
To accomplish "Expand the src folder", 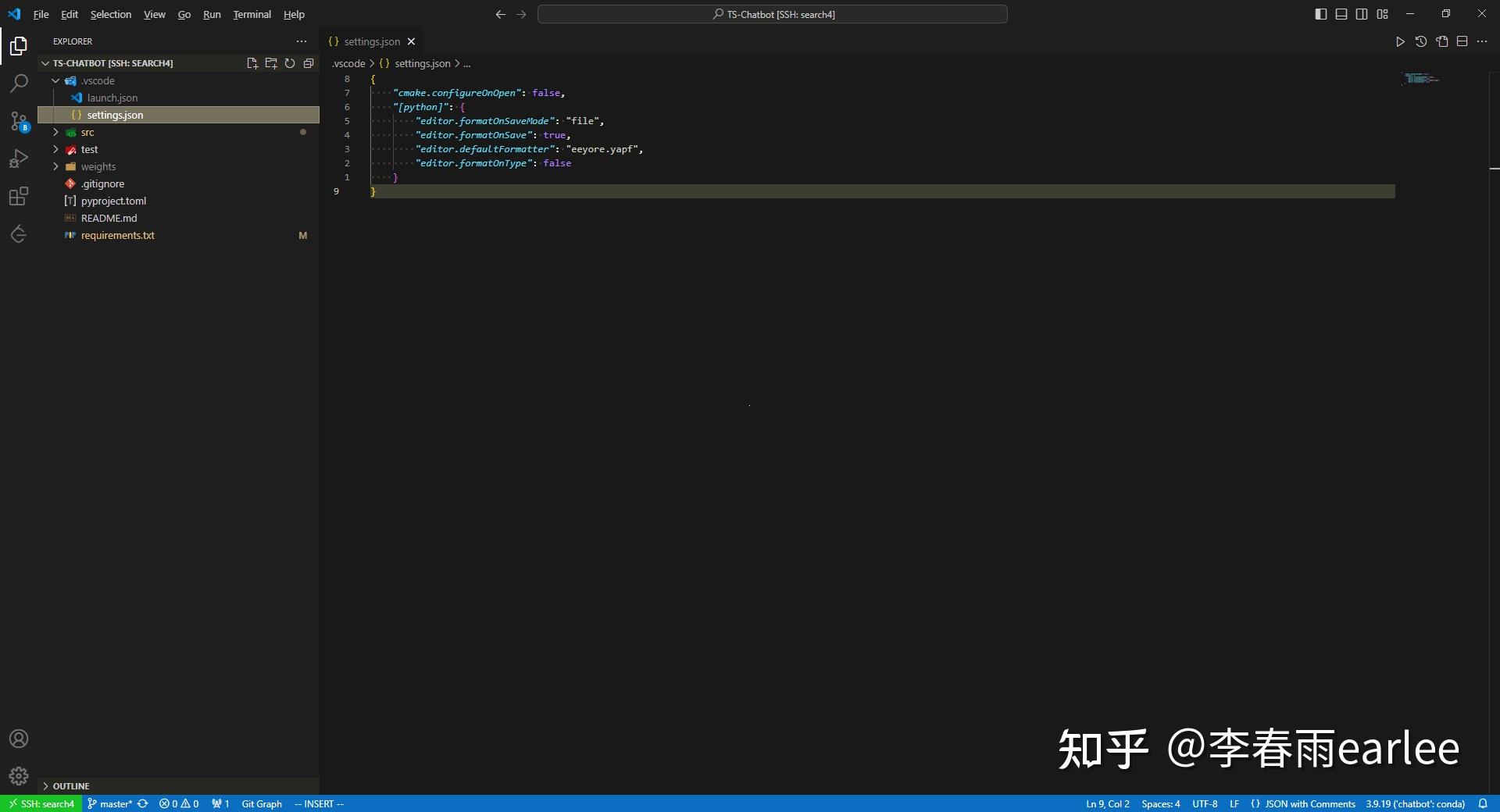I will [x=55, y=132].
